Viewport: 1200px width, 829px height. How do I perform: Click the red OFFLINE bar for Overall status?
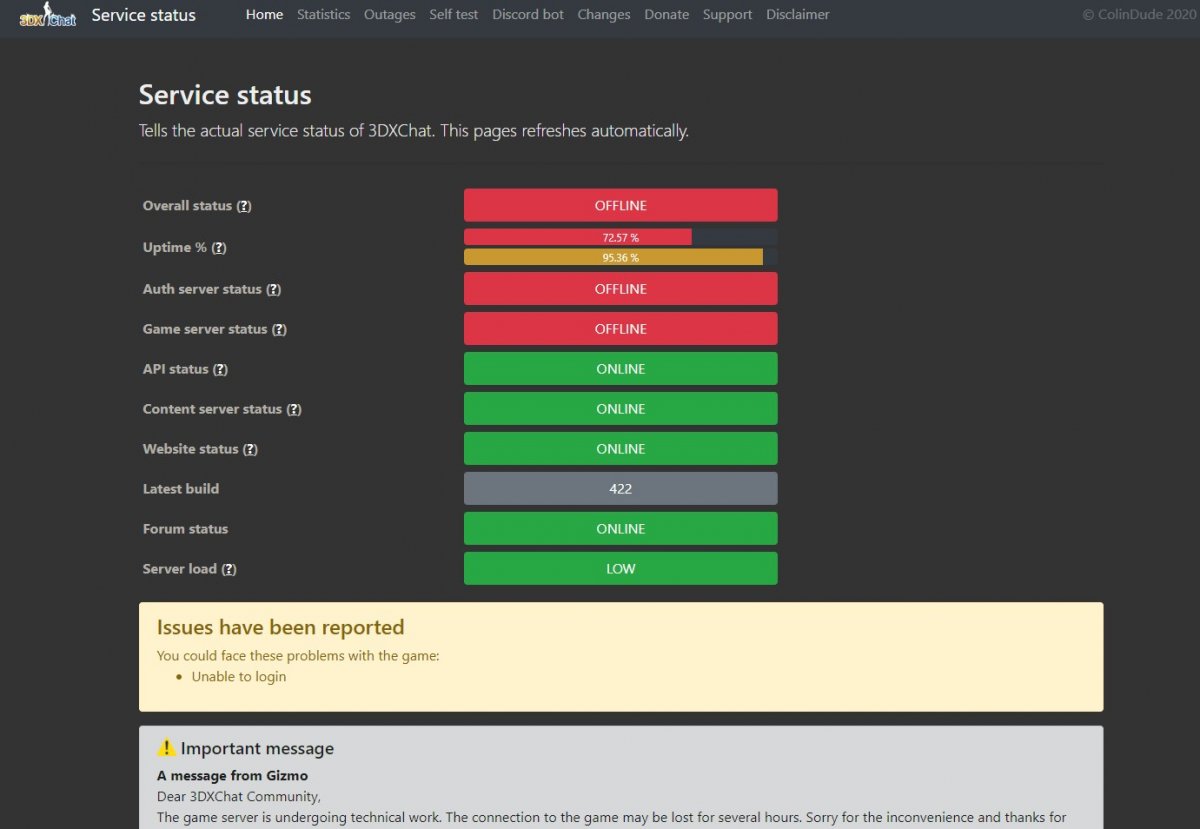pyautogui.click(x=620, y=205)
